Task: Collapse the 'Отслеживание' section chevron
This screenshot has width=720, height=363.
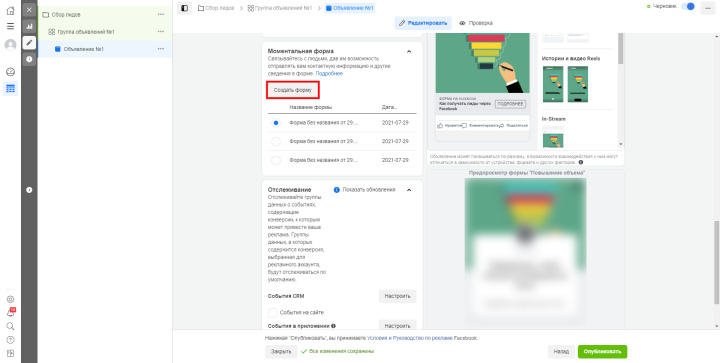Action: coord(409,190)
